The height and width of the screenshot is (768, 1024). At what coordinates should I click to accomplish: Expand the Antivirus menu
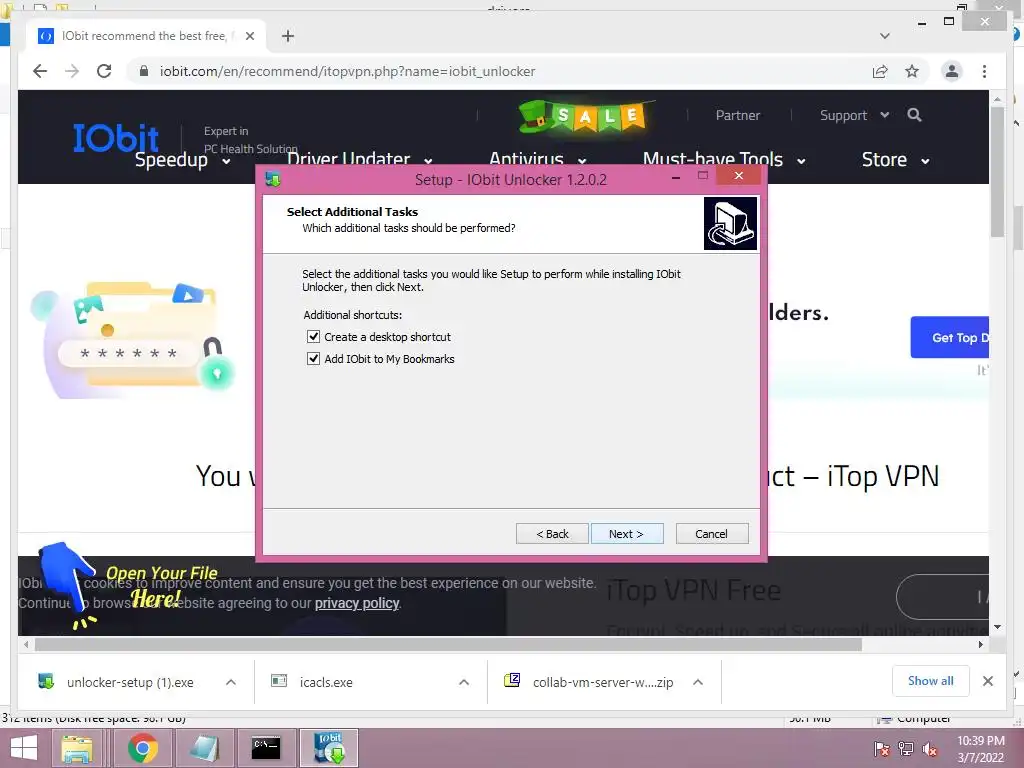[x=537, y=159]
